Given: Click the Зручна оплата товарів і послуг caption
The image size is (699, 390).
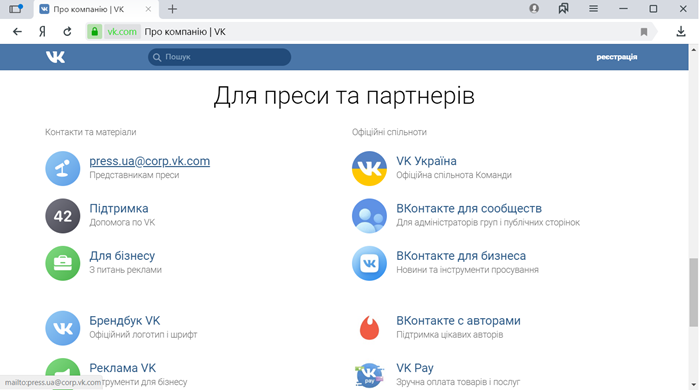Looking at the screenshot, I should pos(458,382).
